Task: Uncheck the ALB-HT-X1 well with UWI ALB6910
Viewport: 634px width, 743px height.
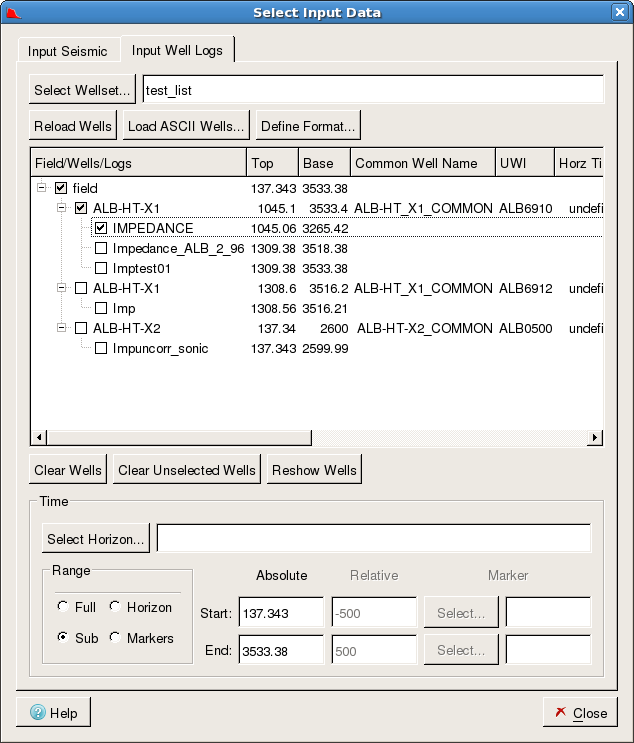Action: pyautogui.click(x=81, y=208)
